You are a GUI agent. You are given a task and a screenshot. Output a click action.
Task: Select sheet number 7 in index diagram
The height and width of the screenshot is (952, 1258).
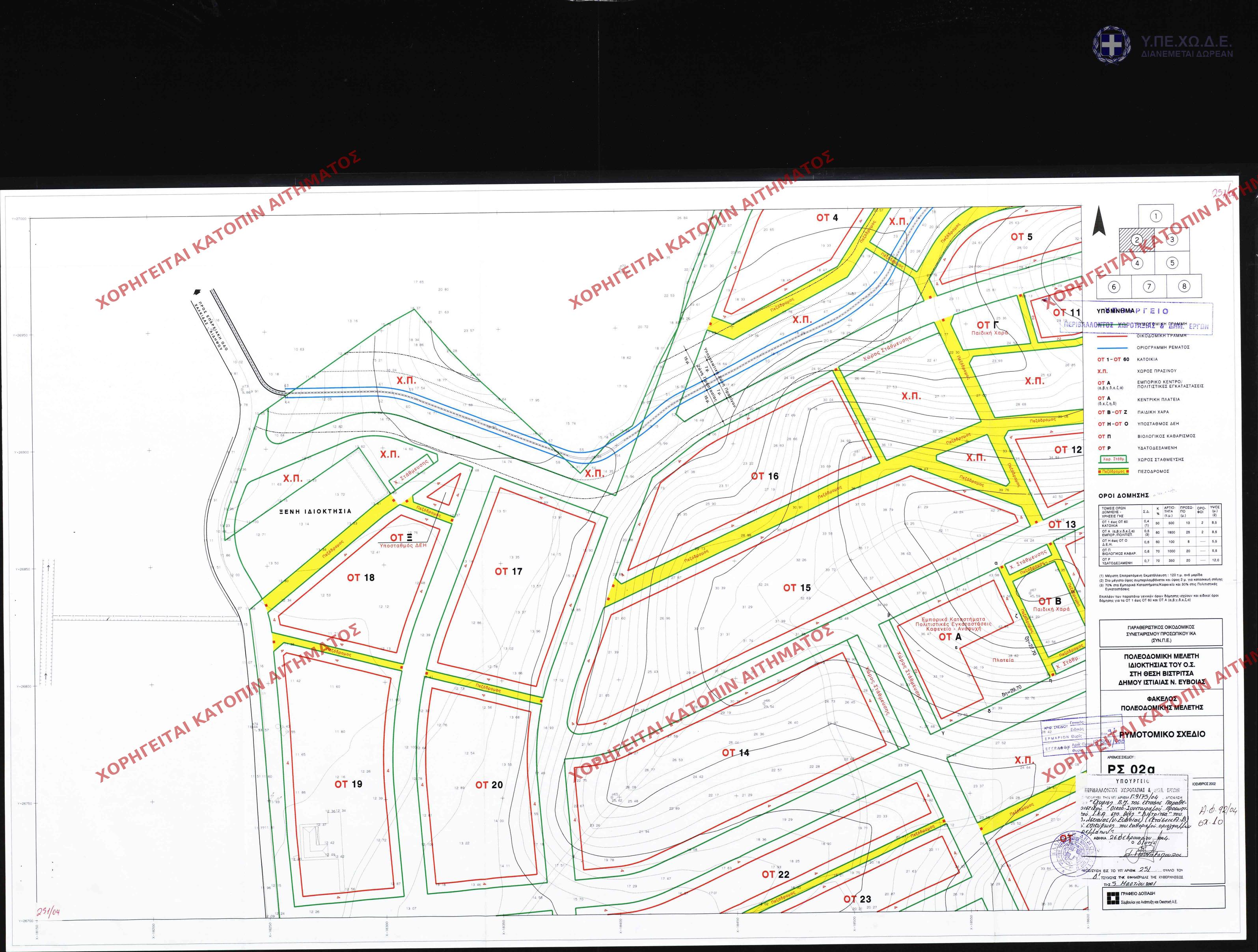click(x=1149, y=287)
